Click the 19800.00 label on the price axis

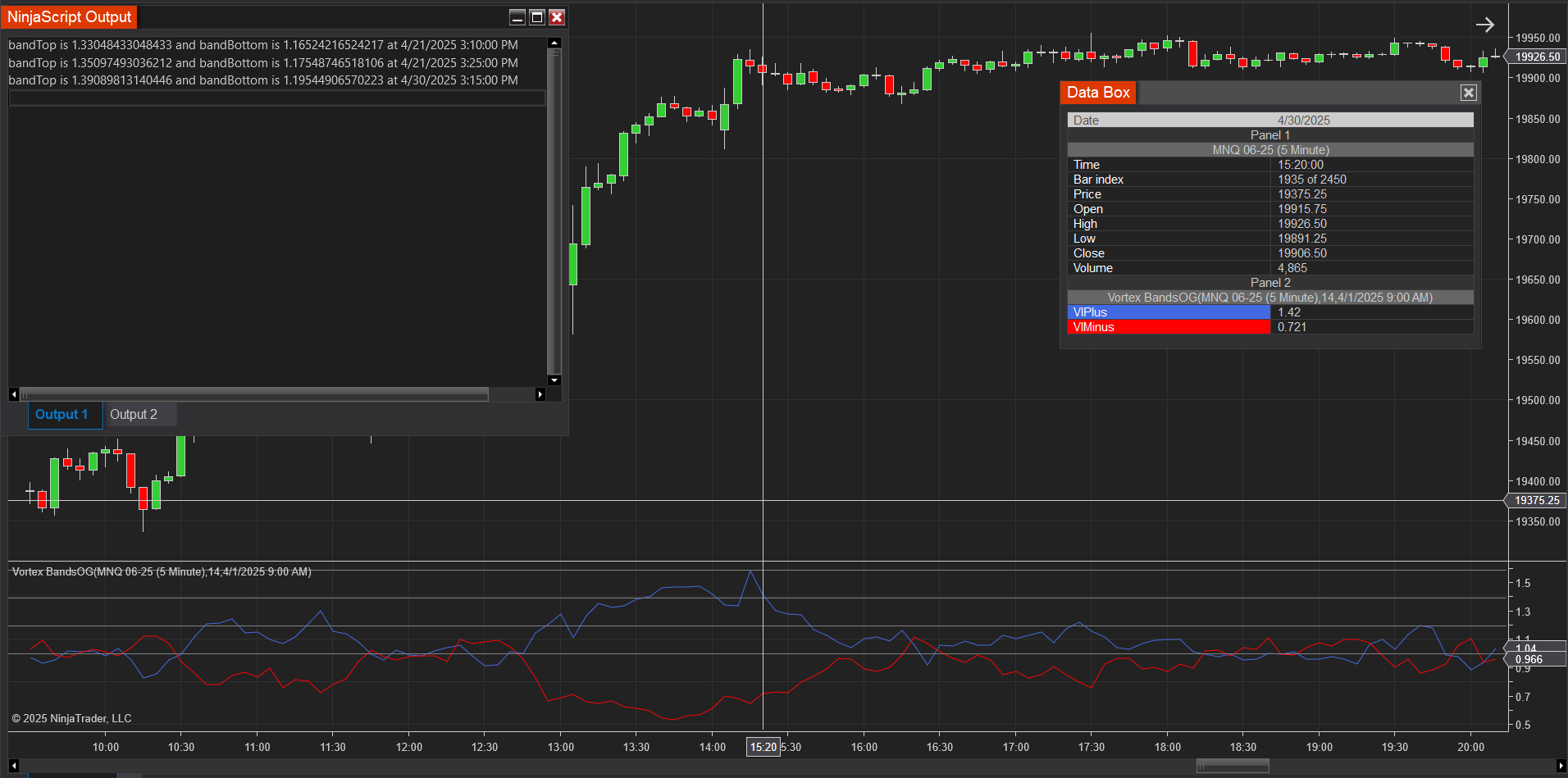click(x=1538, y=159)
